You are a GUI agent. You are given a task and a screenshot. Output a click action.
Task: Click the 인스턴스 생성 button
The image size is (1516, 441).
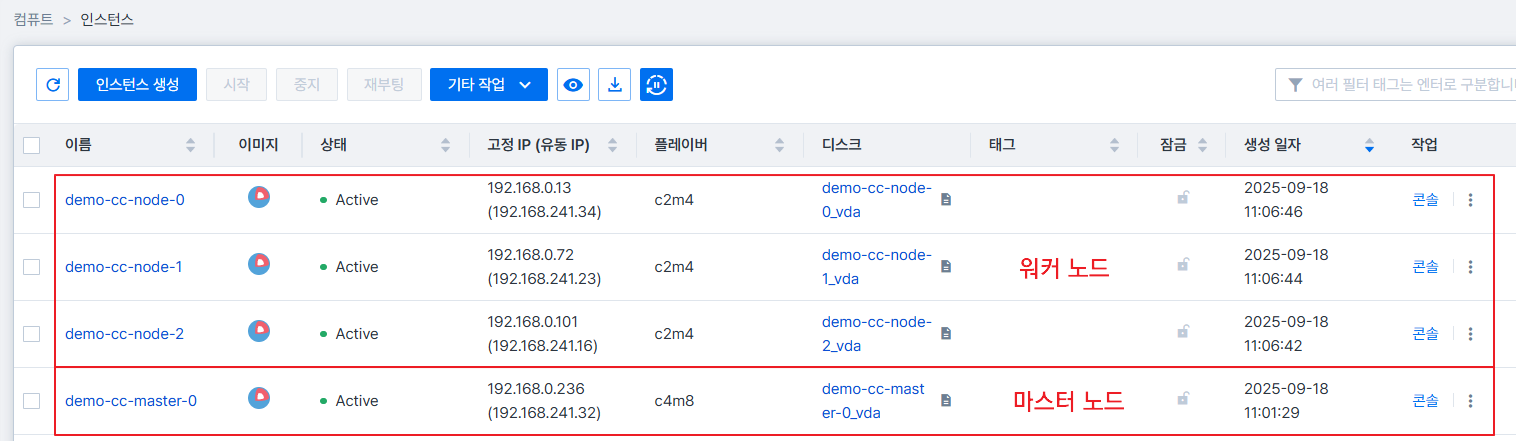click(x=137, y=85)
